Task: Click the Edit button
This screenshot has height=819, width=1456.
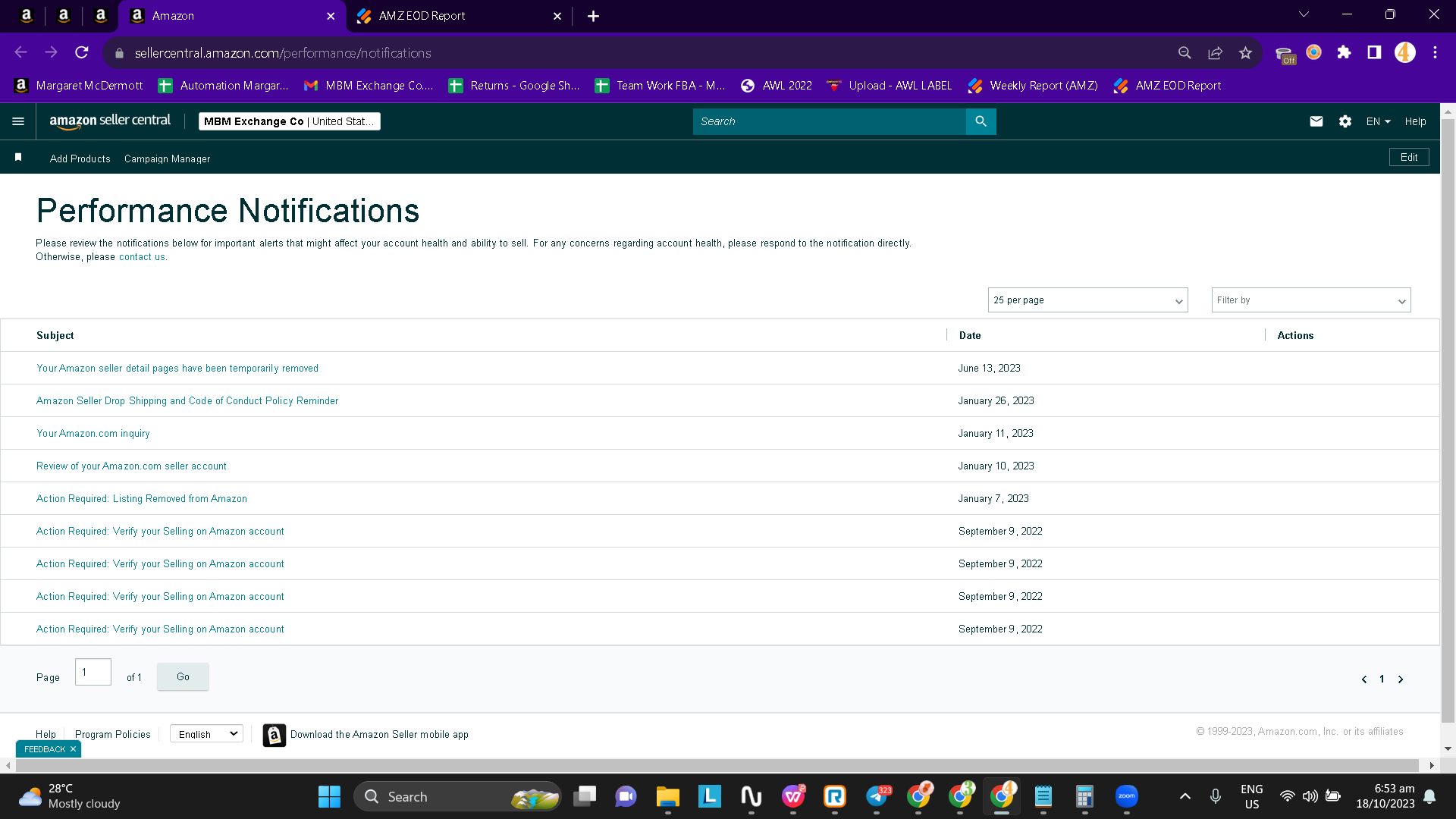Action: pyautogui.click(x=1409, y=157)
